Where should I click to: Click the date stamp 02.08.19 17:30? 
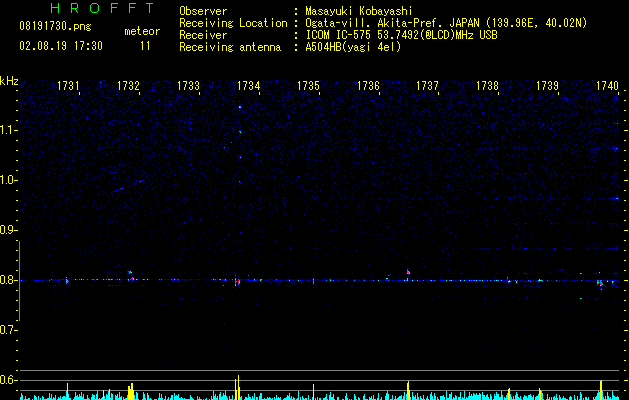tap(61, 46)
